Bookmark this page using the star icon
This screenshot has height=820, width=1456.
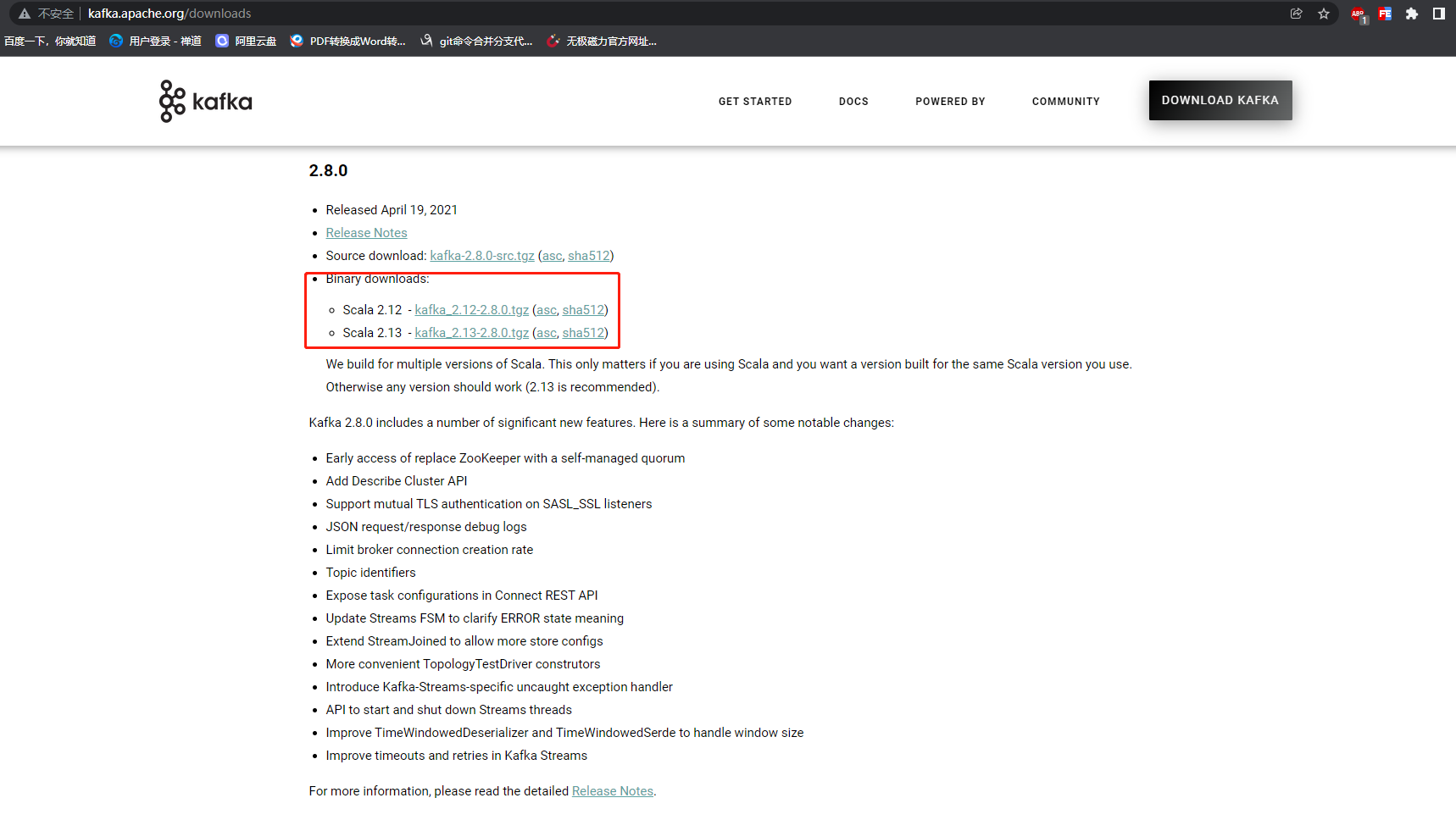[1324, 14]
